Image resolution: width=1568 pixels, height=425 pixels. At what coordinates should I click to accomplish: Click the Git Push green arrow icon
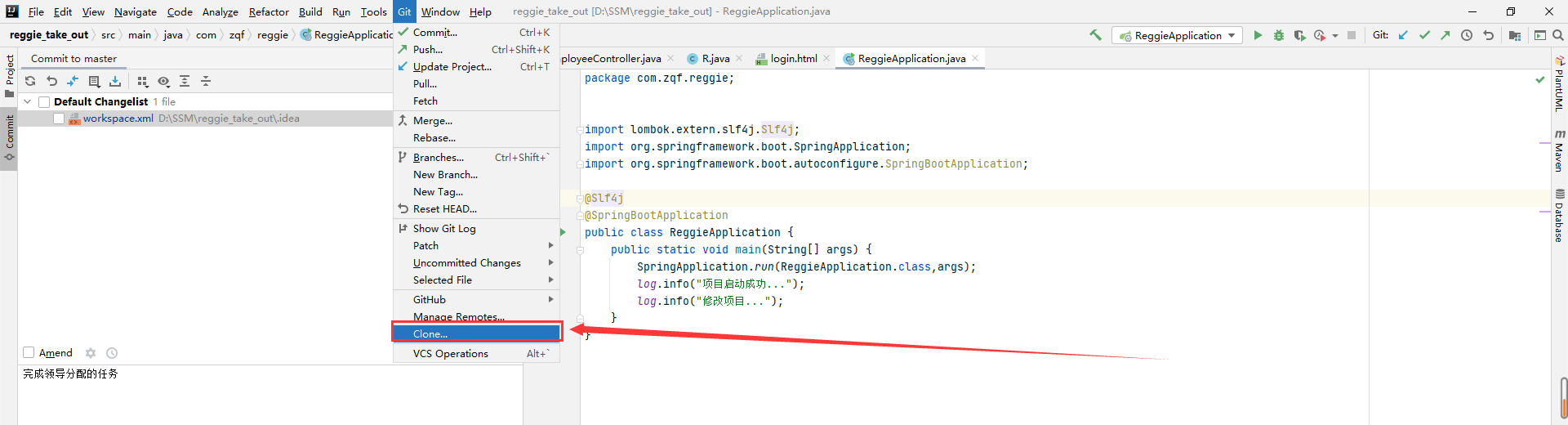pos(1445,35)
